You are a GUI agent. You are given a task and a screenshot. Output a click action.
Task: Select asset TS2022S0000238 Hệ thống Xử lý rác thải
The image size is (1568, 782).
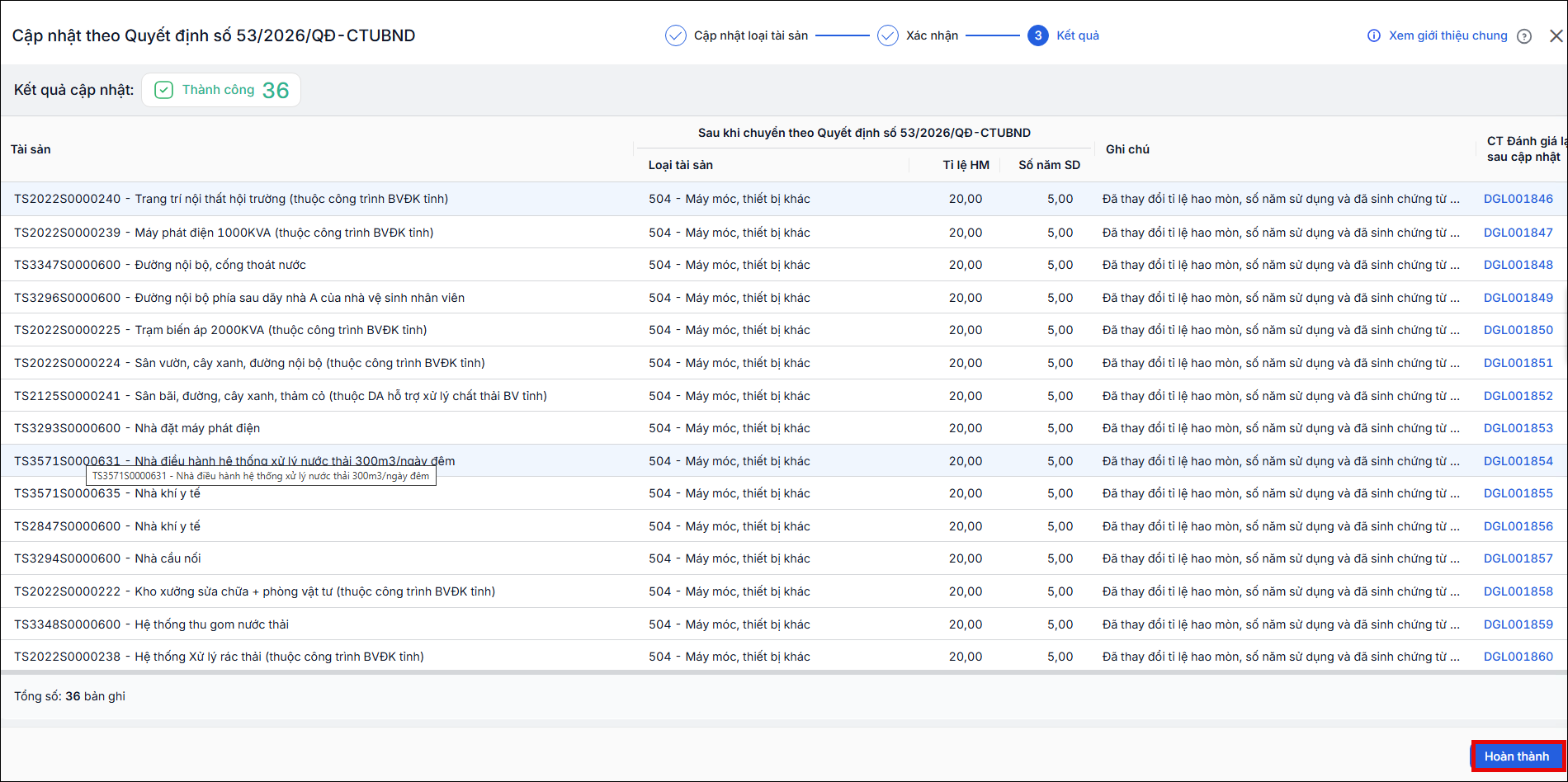click(219, 657)
